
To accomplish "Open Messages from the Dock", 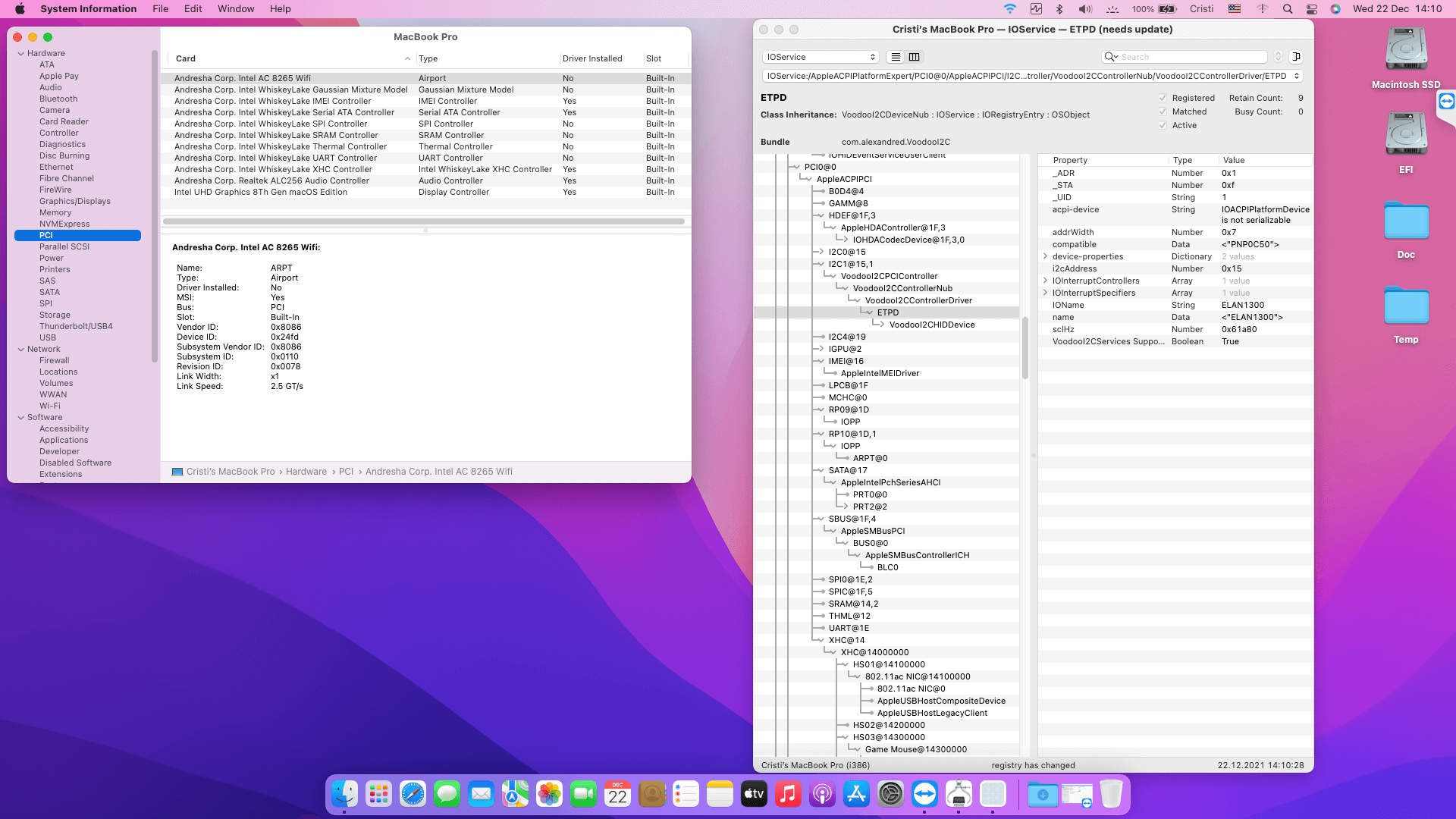I will click(x=447, y=794).
